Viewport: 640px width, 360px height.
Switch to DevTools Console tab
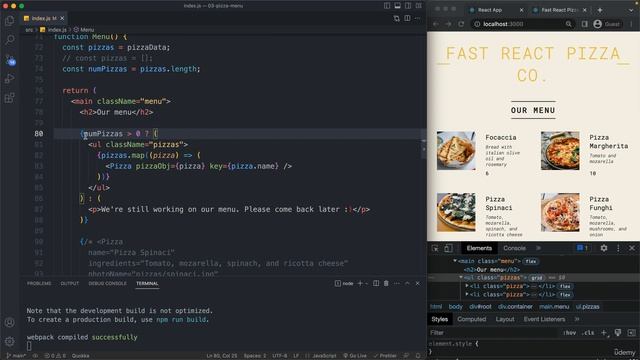click(514, 248)
